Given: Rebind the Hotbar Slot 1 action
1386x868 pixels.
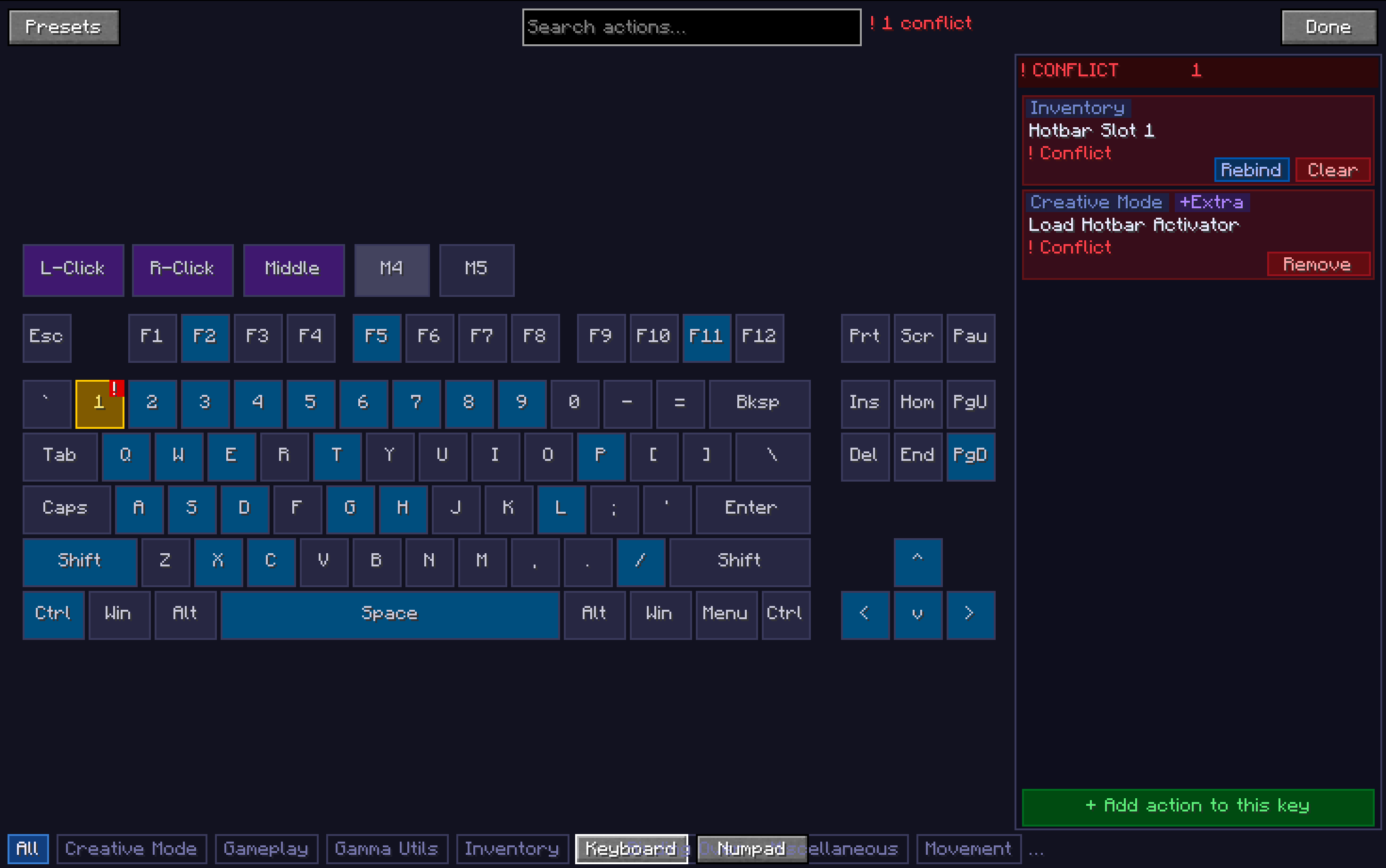Looking at the screenshot, I should [x=1252, y=170].
